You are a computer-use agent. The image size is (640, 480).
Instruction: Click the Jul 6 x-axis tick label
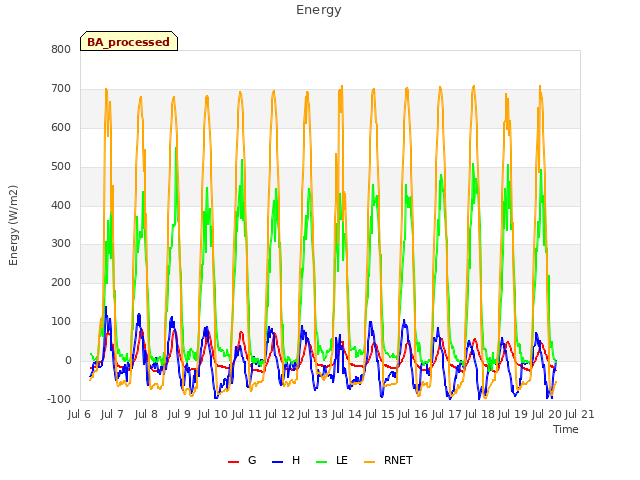(x=79, y=415)
